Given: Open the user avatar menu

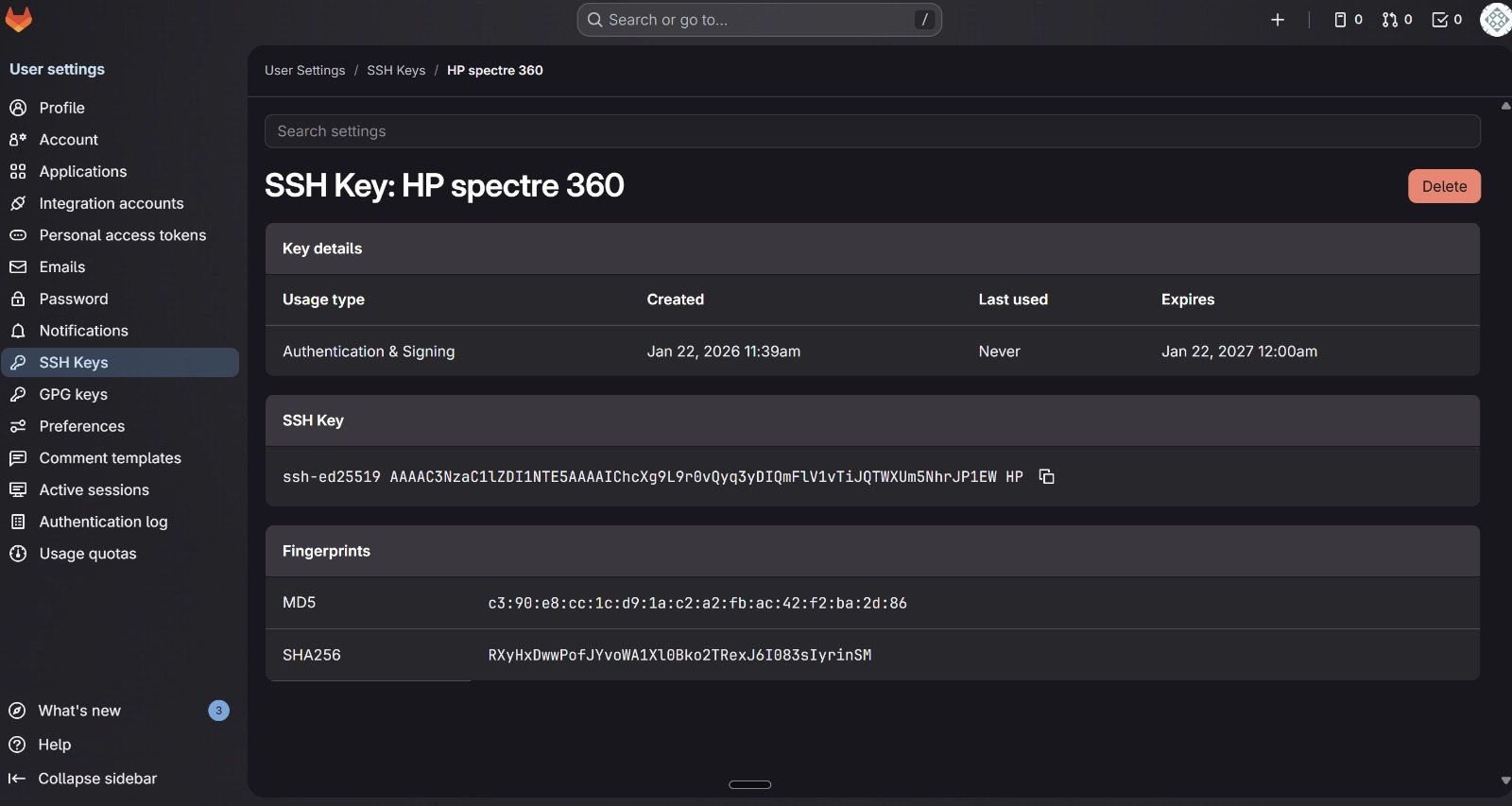Looking at the screenshot, I should tap(1496, 20).
